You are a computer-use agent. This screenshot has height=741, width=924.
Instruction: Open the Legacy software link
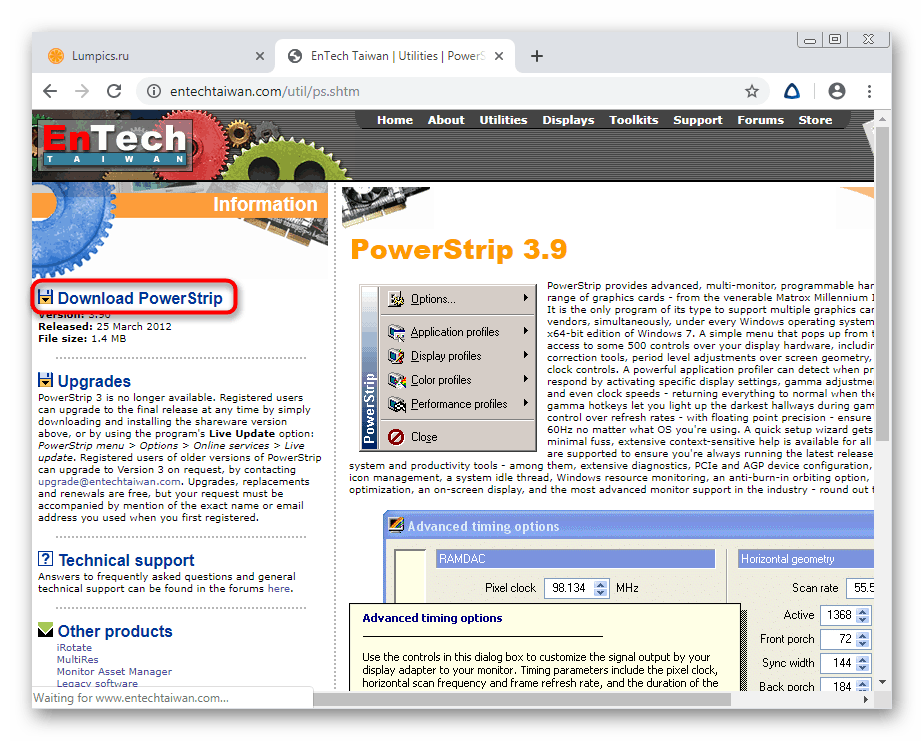pyautogui.click(x=97, y=683)
